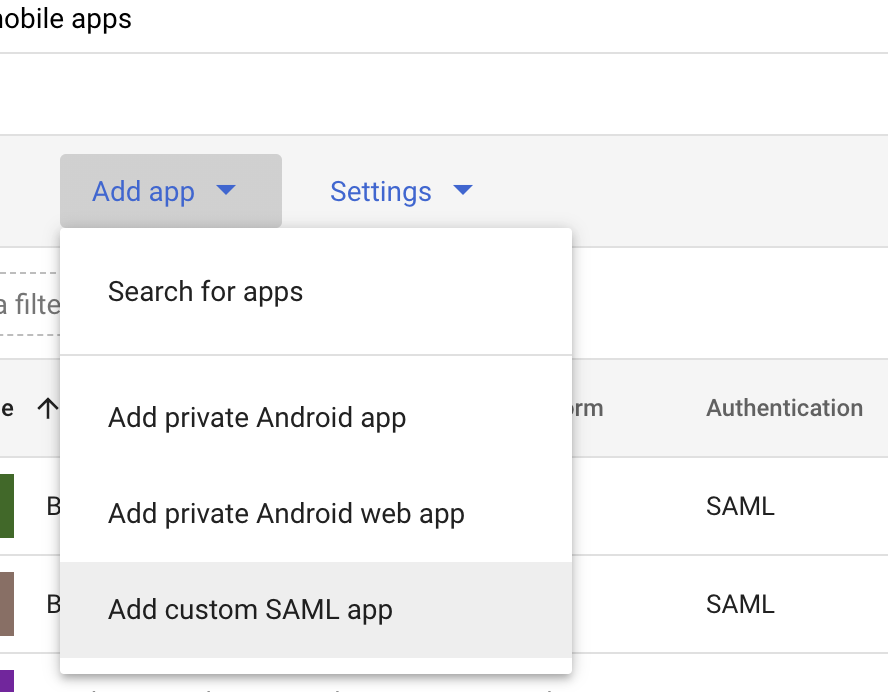Screen dimensions: 888x692
Task: Expand the Settings dropdown
Action: click(x=401, y=191)
